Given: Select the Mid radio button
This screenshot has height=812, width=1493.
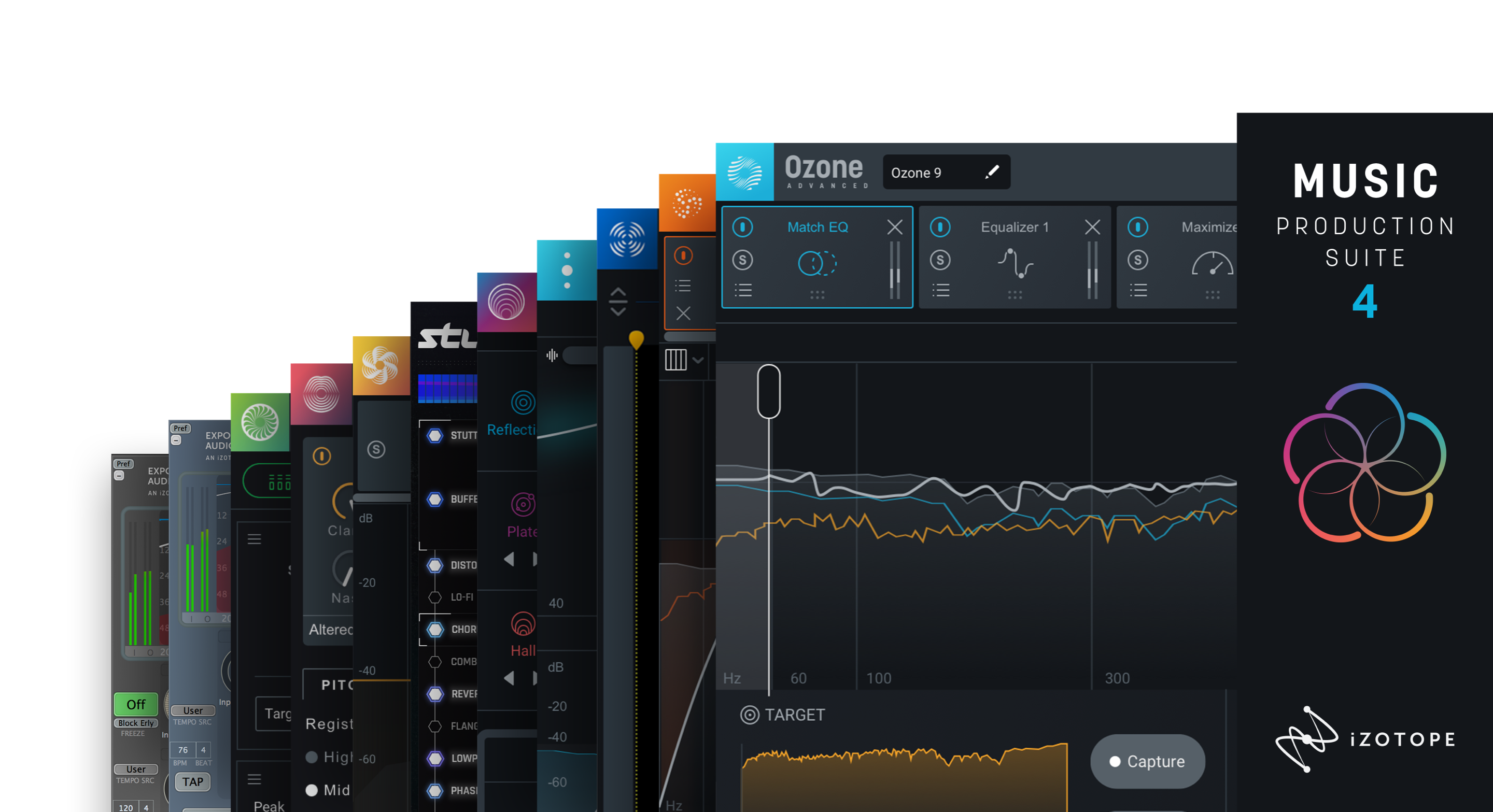Looking at the screenshot, I should point(312,790).
